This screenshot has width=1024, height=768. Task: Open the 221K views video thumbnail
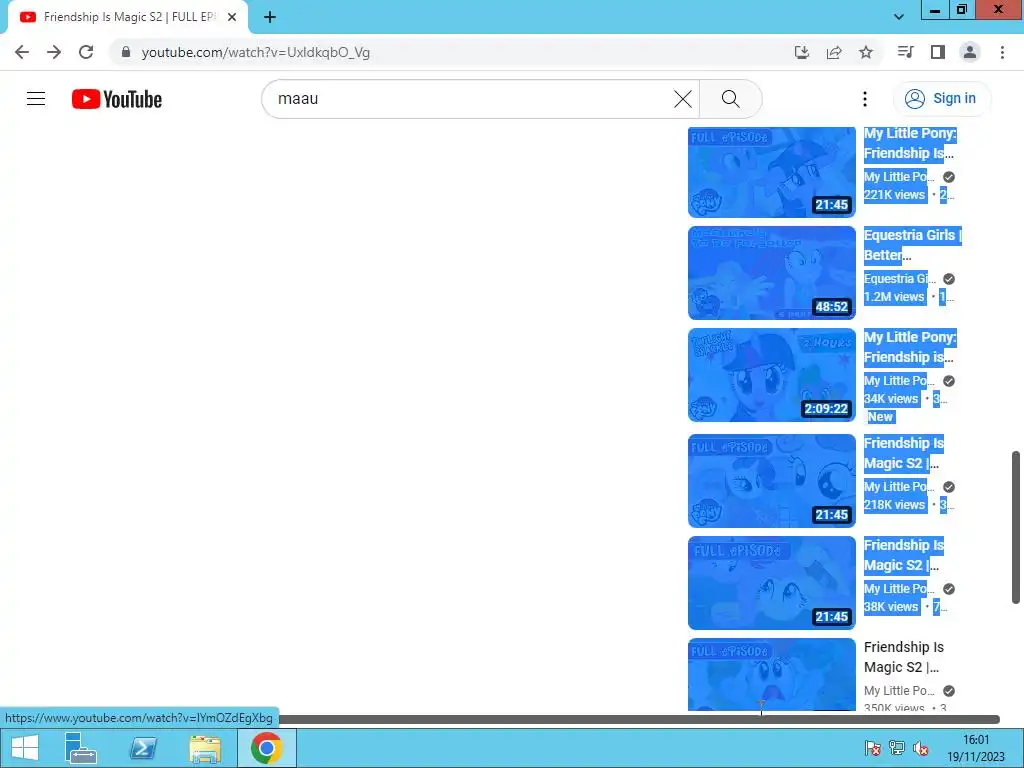click(771, 172)
